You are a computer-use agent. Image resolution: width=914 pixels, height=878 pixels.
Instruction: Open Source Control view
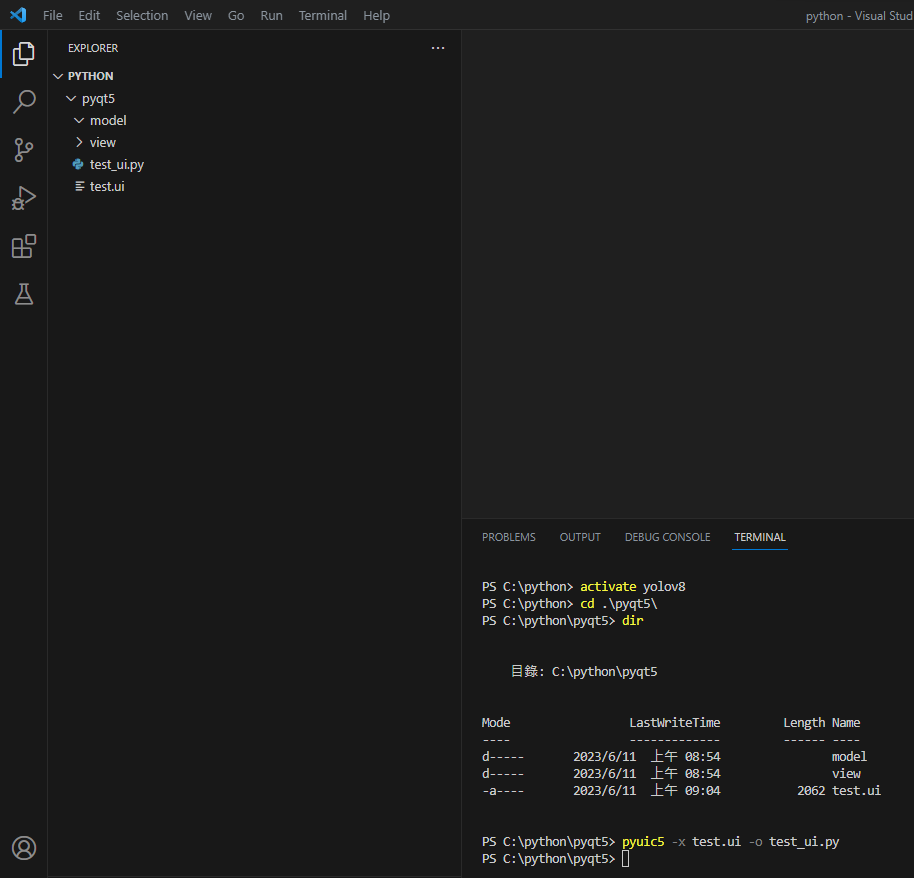24,150
